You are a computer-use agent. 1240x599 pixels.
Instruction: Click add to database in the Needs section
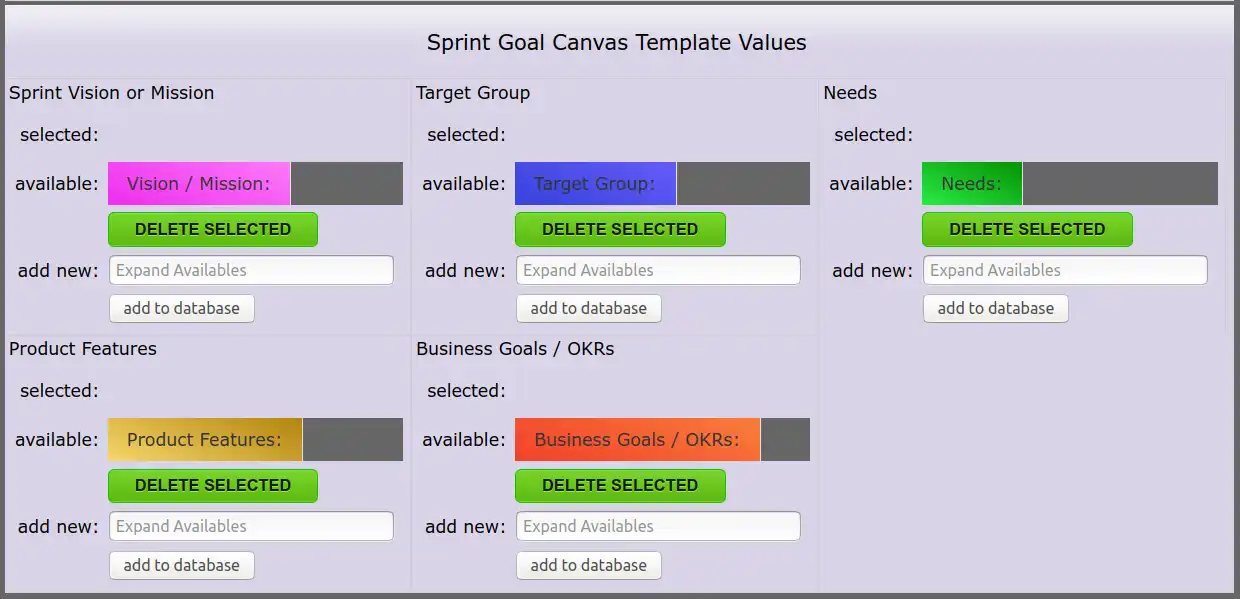[x=995, y=308]
